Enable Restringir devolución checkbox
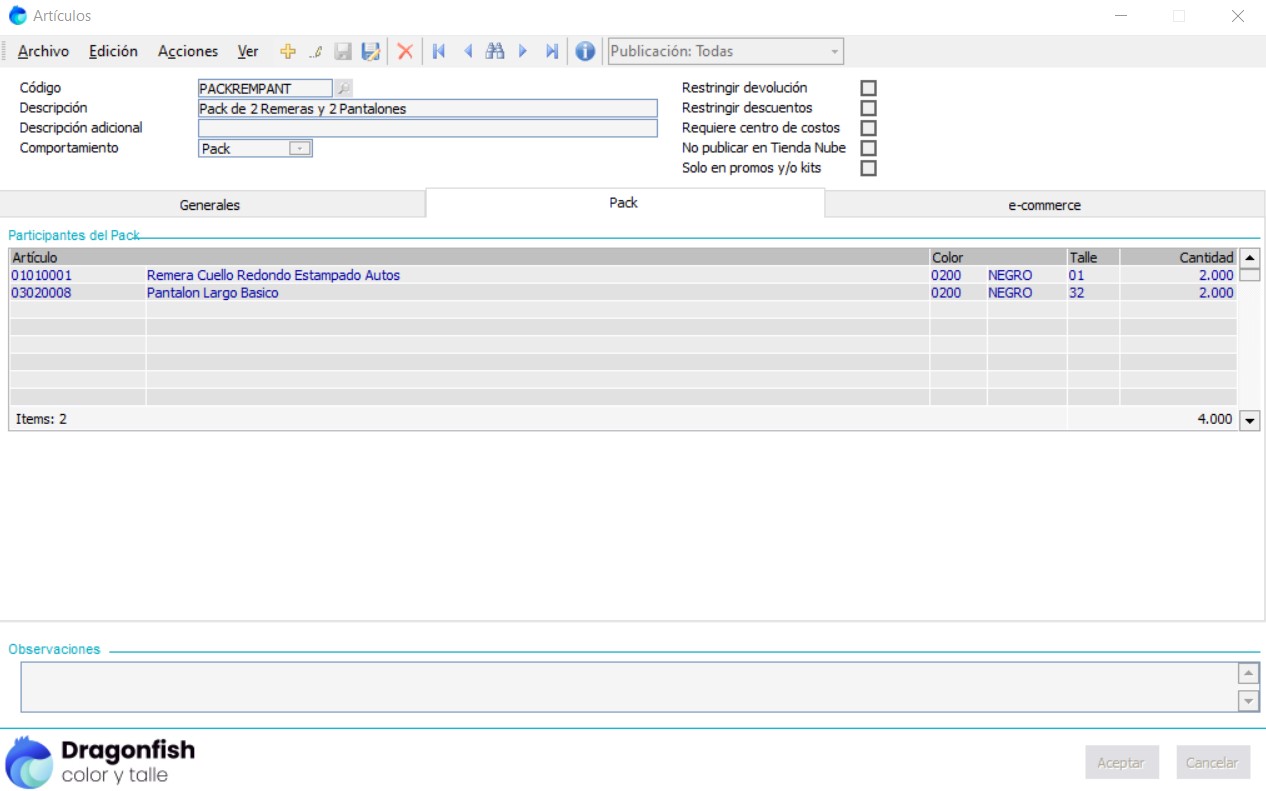This screenshot has height=791, width=1266. tap(868, 88)
